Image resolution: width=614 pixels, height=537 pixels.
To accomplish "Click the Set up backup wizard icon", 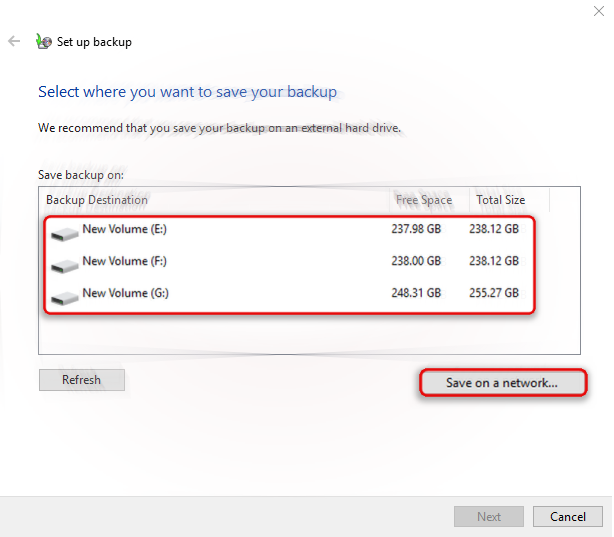I will tap(43, 42).
